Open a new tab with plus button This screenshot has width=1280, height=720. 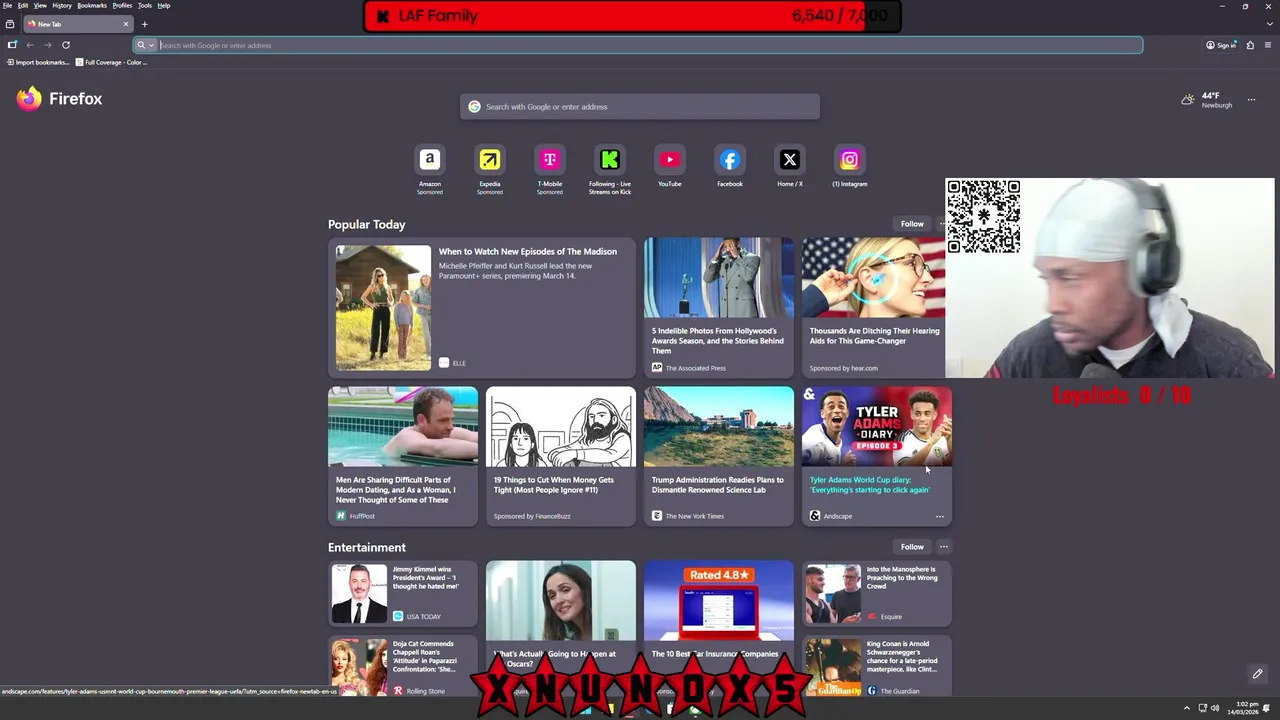[144, 24]
